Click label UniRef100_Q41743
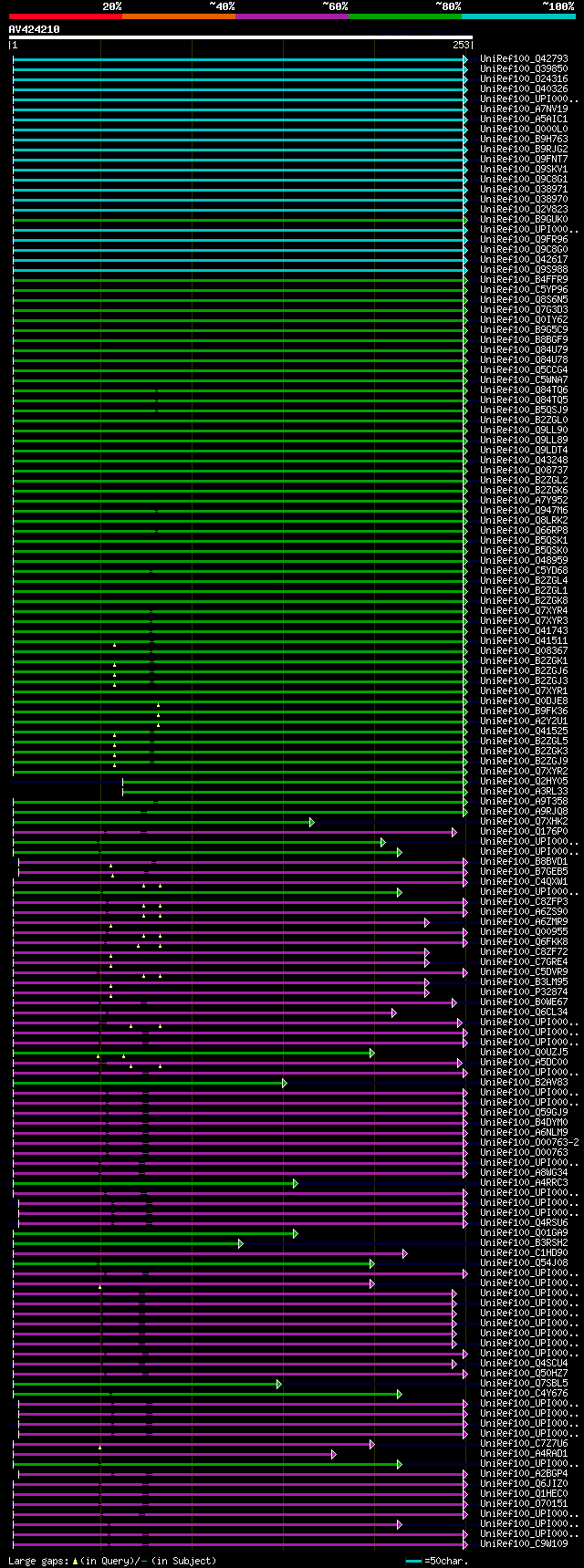 524,630
